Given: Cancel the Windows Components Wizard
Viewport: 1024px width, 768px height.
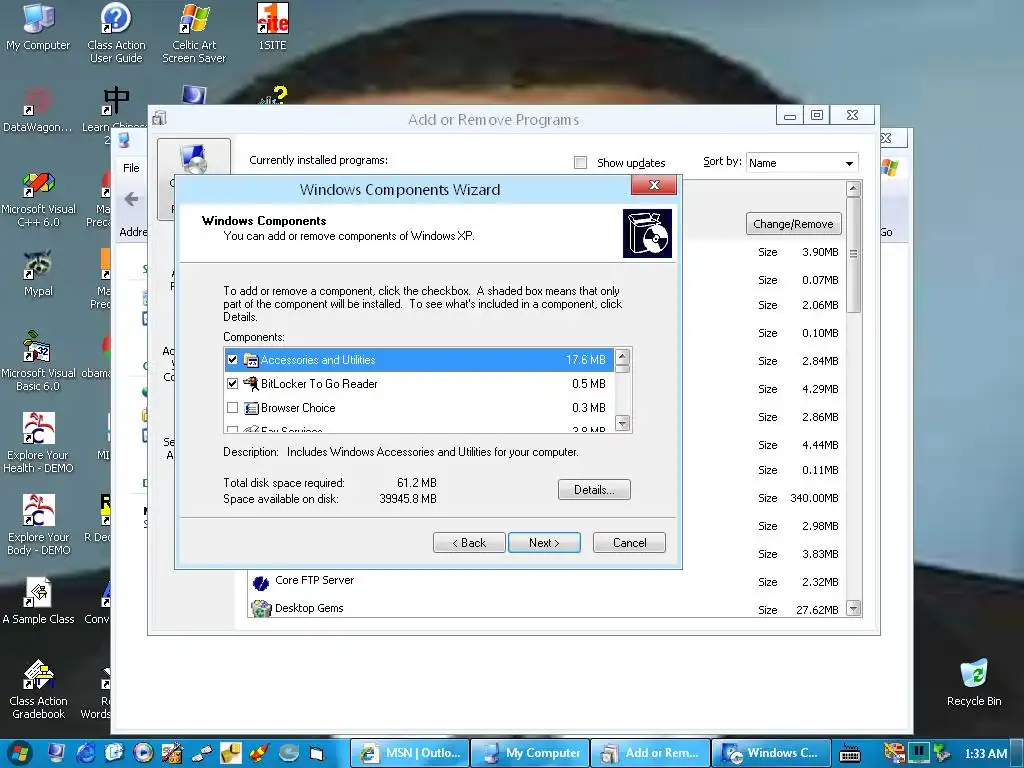Looking at the screenshot, I should (x=630, y=543).
